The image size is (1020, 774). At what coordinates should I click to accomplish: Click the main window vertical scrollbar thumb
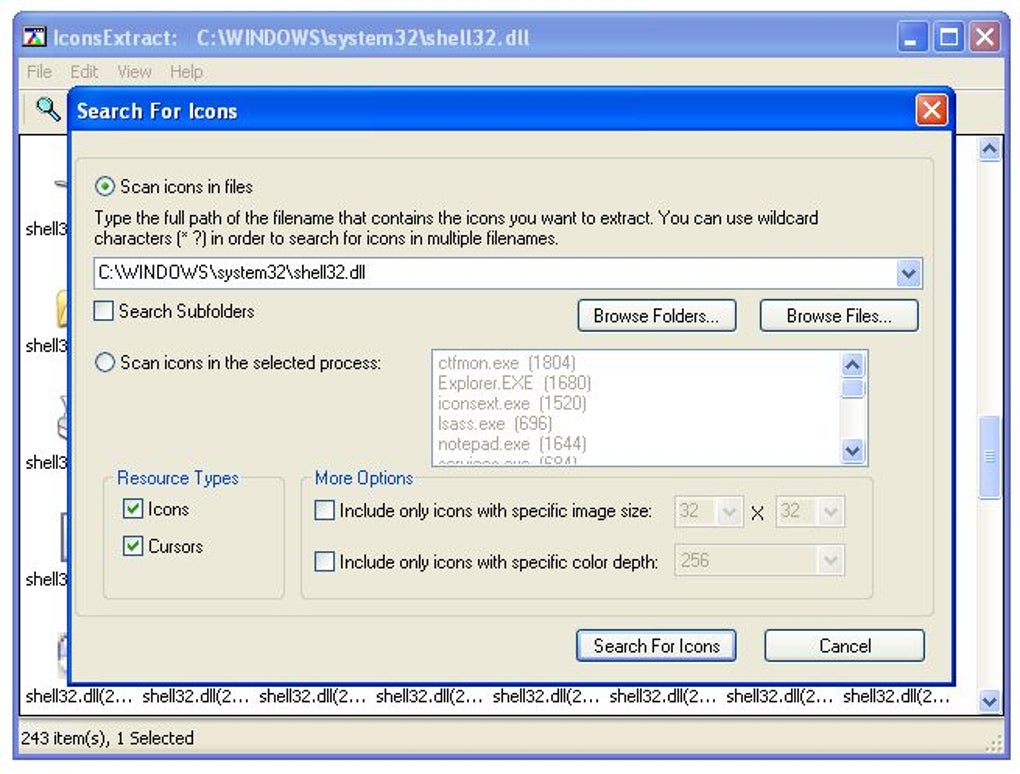coord(989,457)
